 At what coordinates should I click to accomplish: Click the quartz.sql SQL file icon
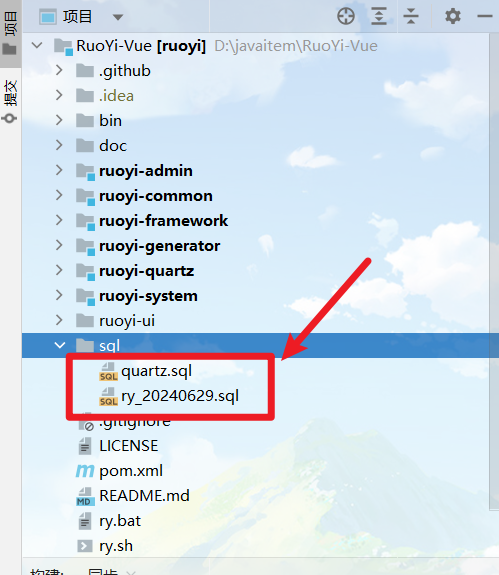(x=109, y=371)
